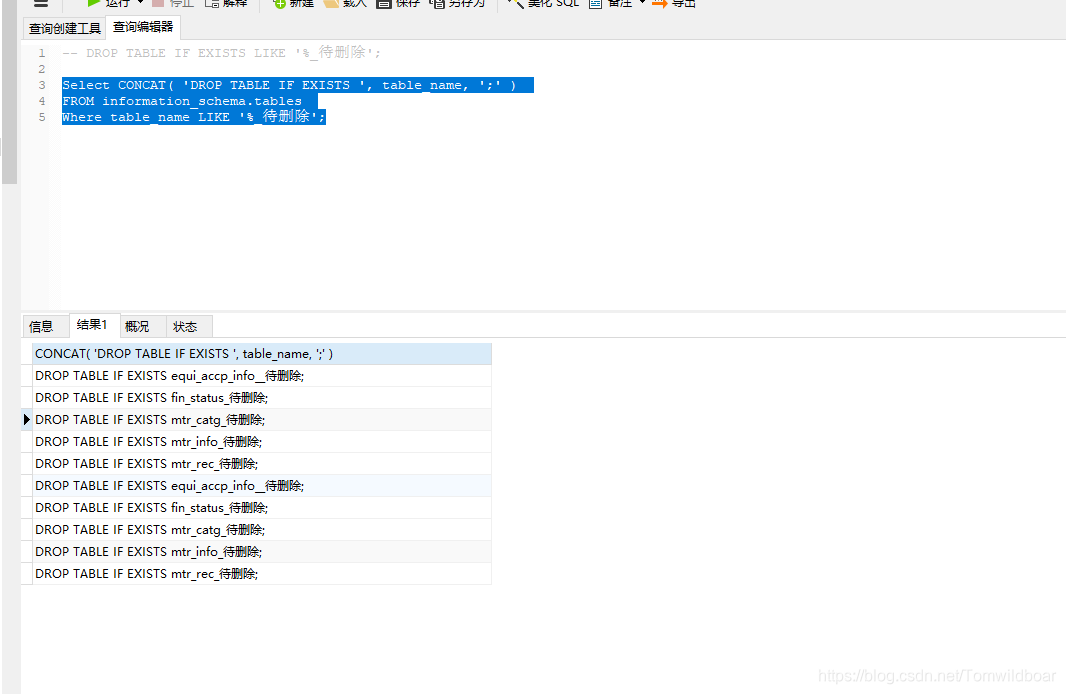The height and width of the screenshot is (694, 1066).
Task: Click the CONCAT result column header
Action: (262, 354)
